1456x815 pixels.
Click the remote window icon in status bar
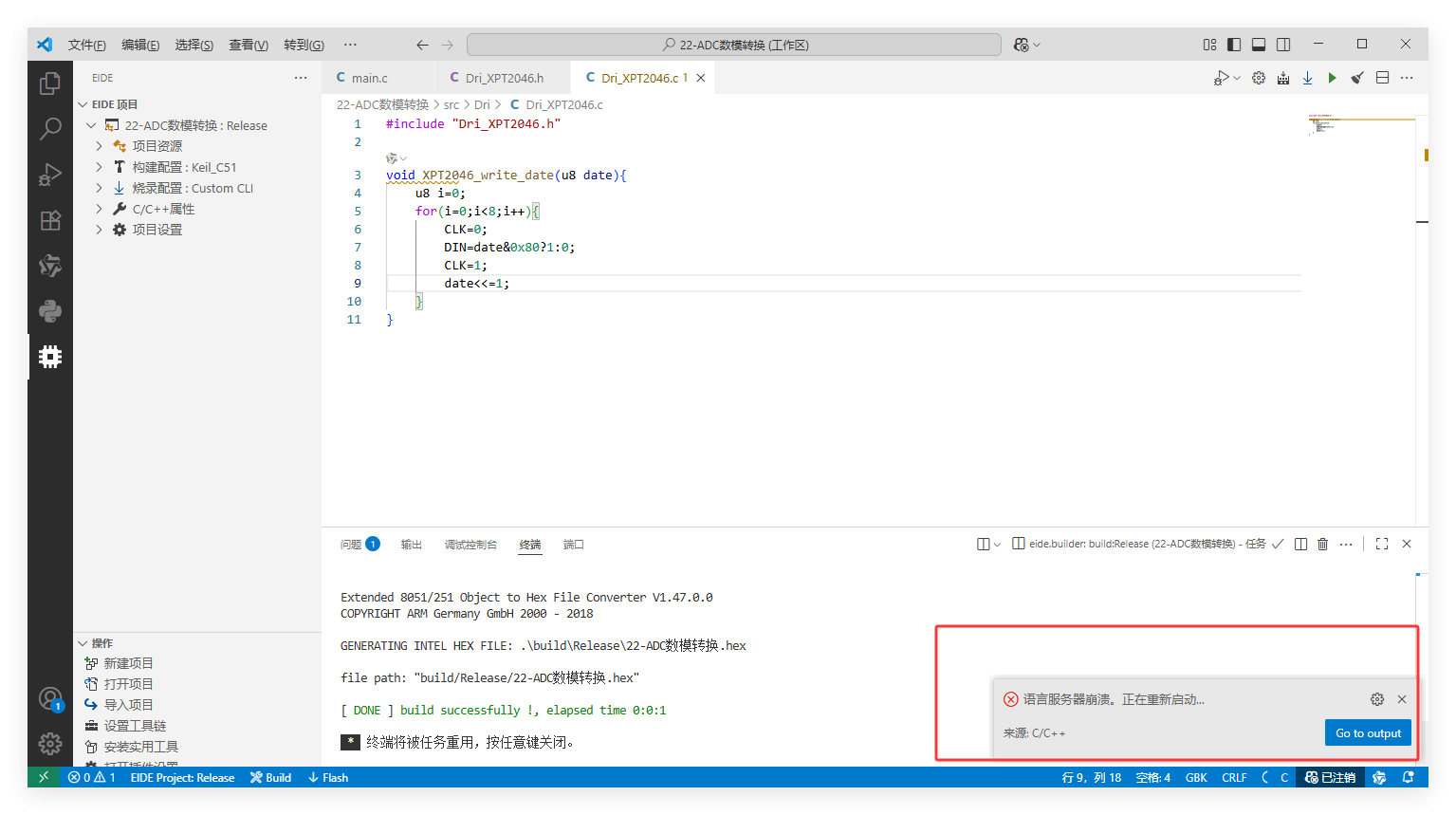[43, 777]
